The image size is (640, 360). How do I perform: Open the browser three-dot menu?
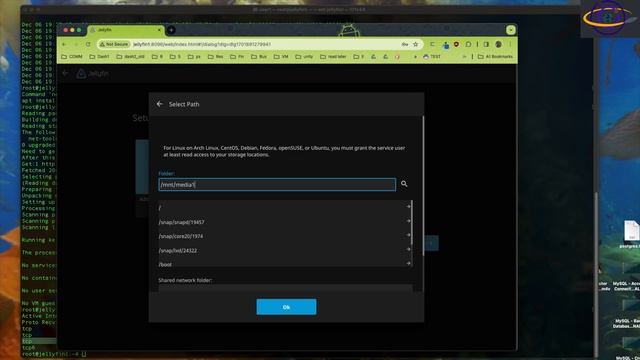point(510,44)
